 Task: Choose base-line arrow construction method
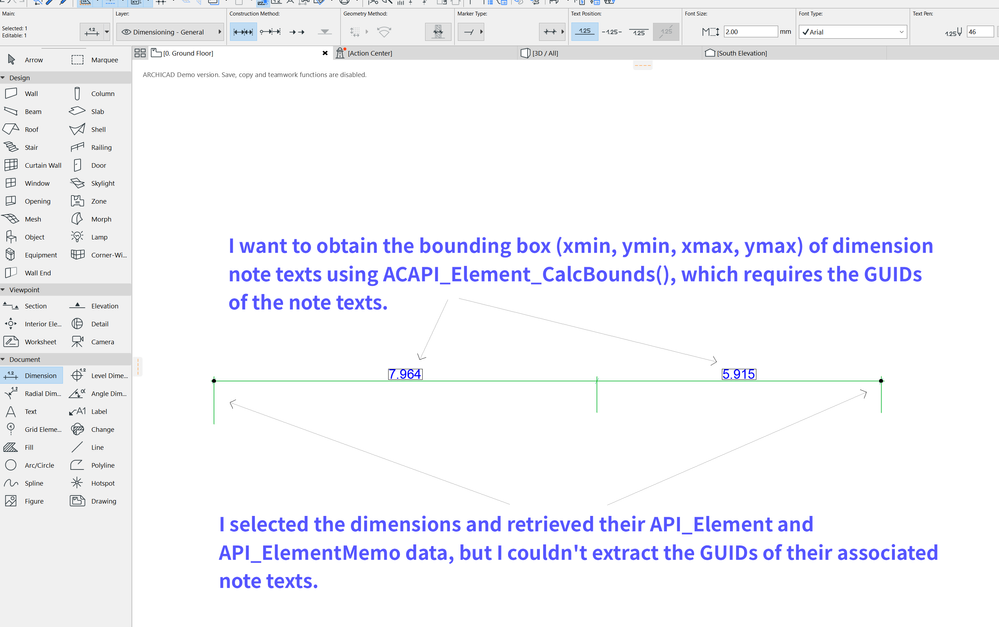click(297, 31)
